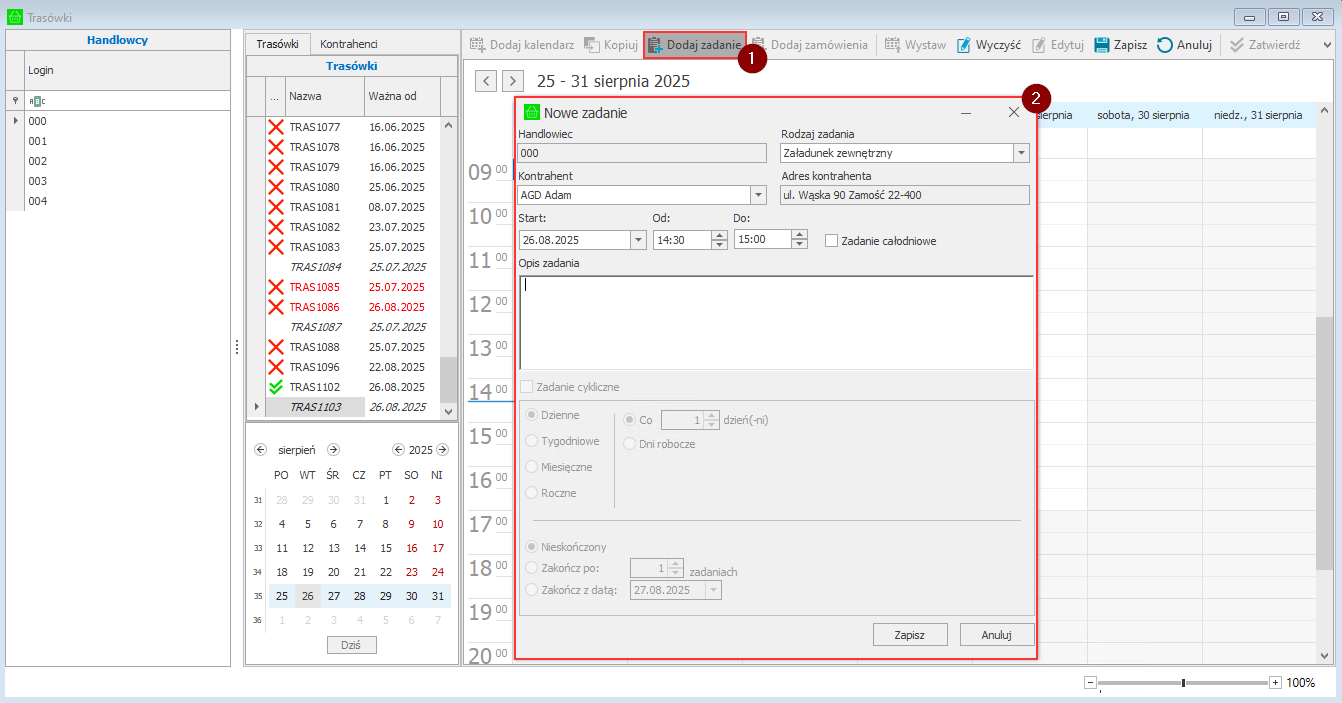This screenshot has width=1342, height=703.
Task: Click the zoom-in plus icon
Action: point(1275,682)
